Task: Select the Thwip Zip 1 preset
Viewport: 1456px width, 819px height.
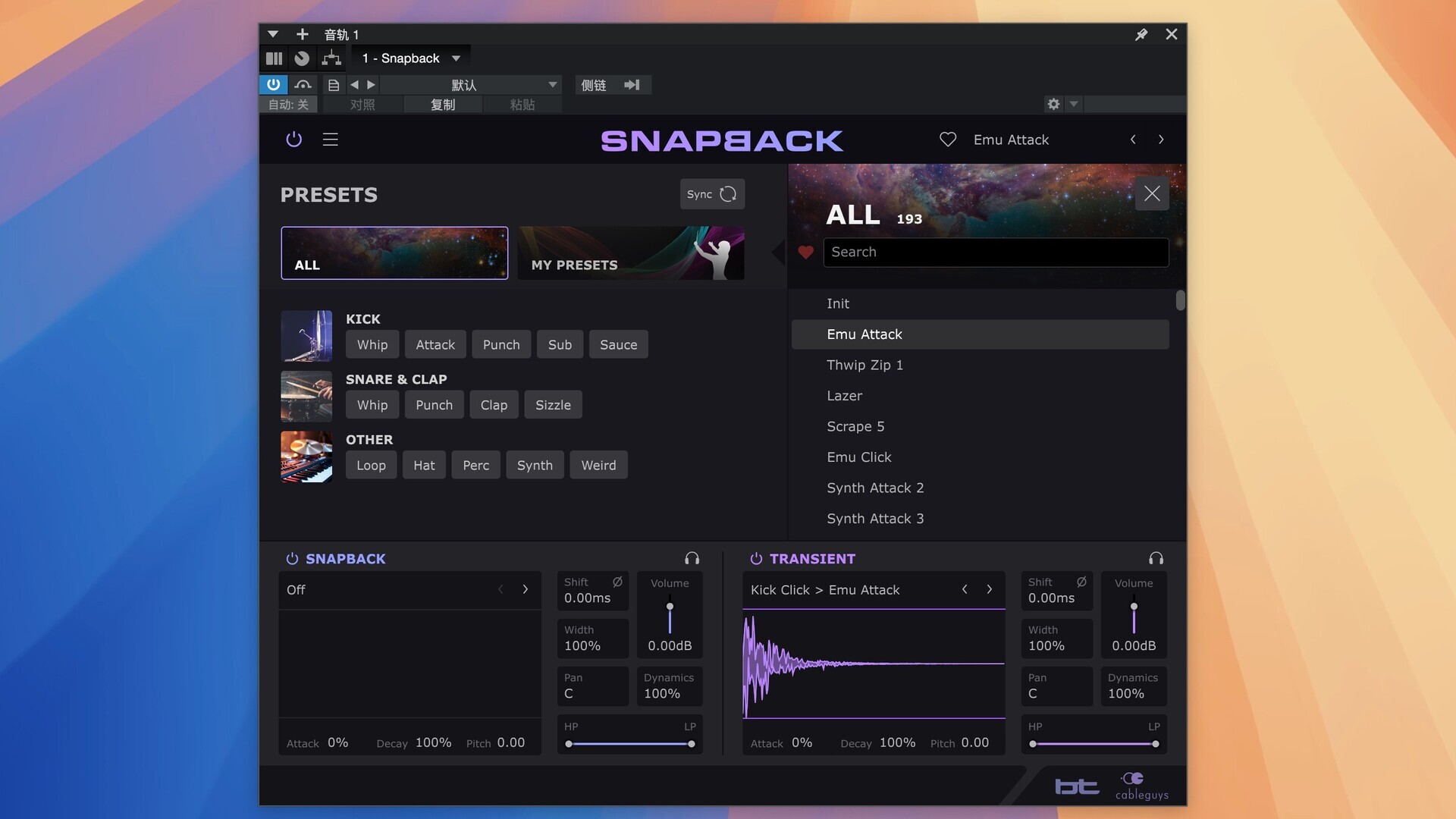Action: [x=864, y=365]
